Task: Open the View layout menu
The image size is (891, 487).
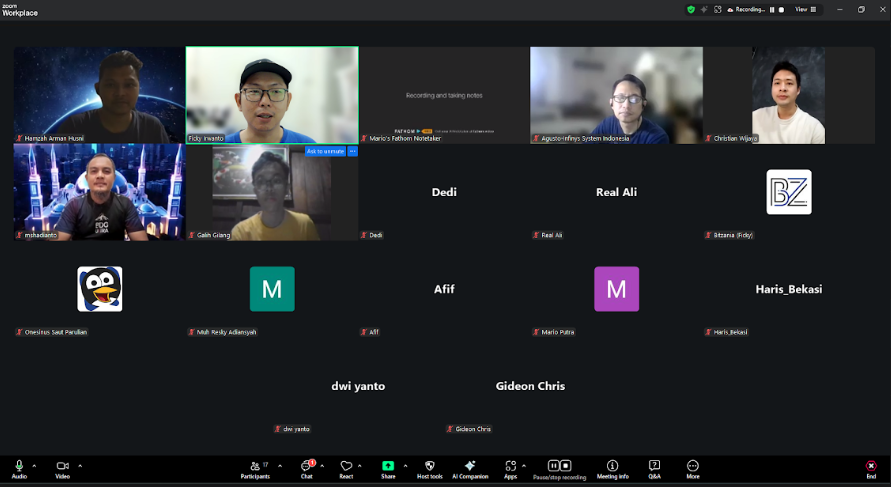Action: click(x=803, y=9)
